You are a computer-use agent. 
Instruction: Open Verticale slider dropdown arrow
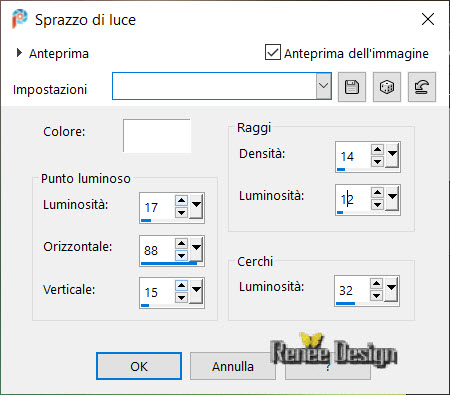tap(196, 291)
